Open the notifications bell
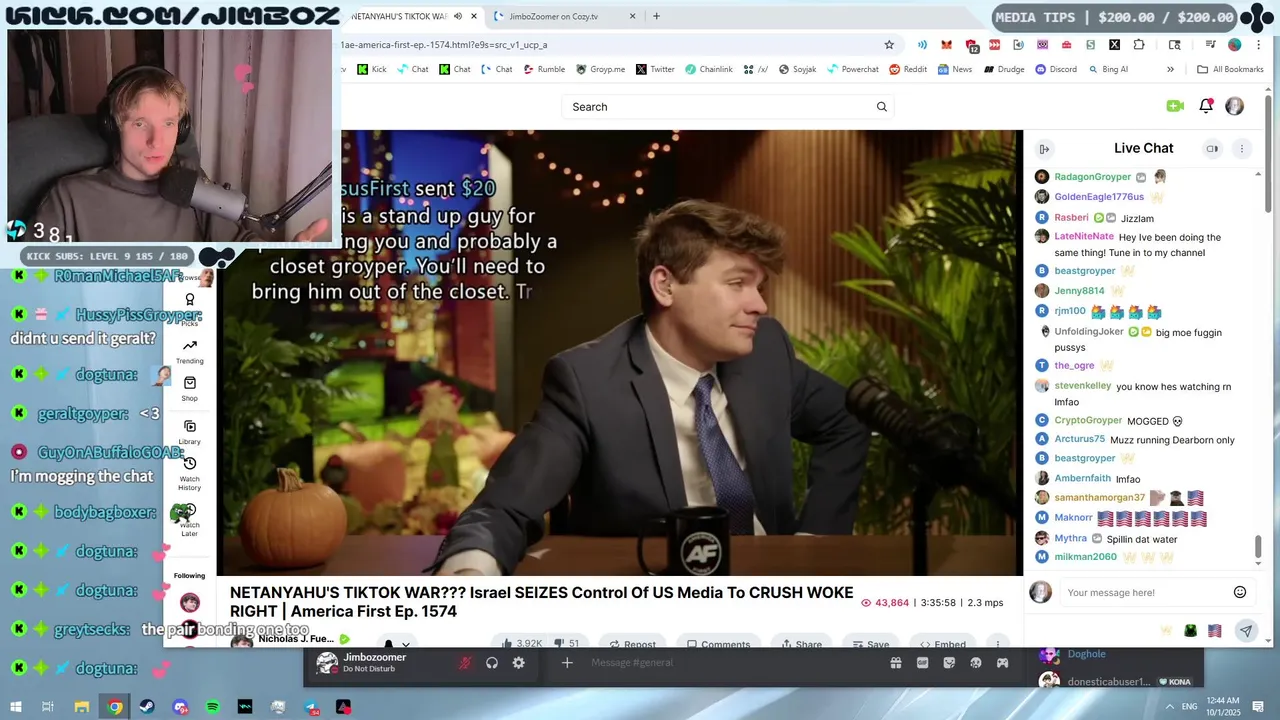The height and width of the screenshot is (720, 1280). (x=1205, y=106)
